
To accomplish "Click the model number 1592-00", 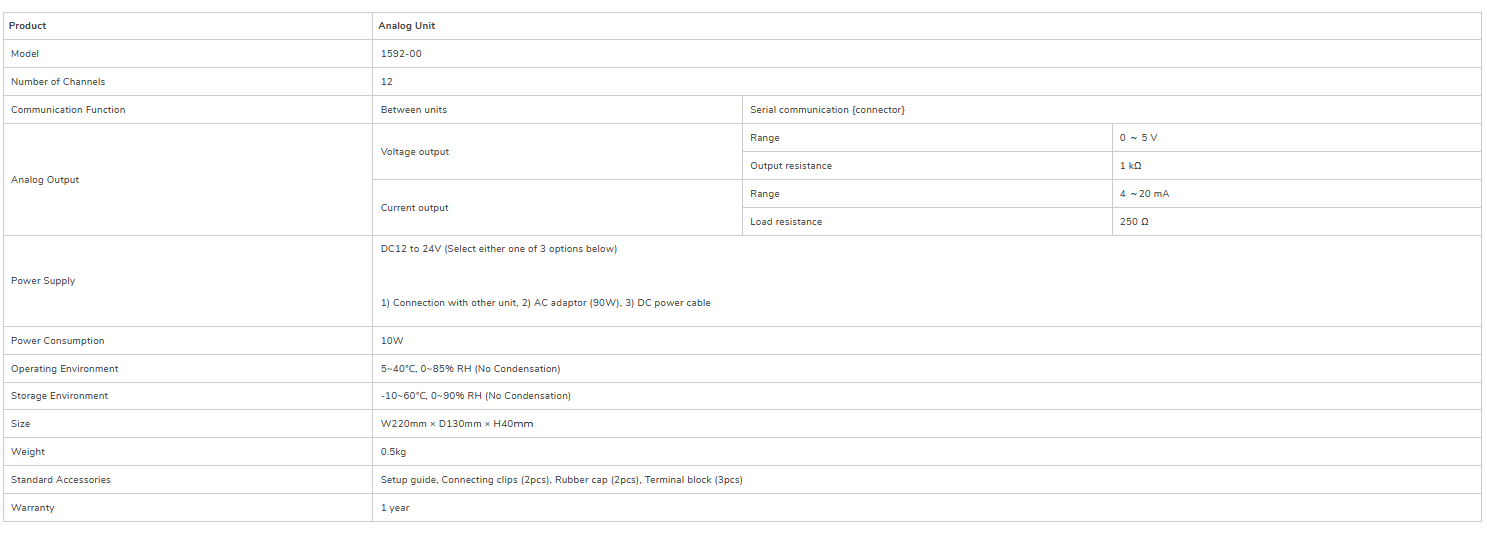I will [x=401, y=54].
